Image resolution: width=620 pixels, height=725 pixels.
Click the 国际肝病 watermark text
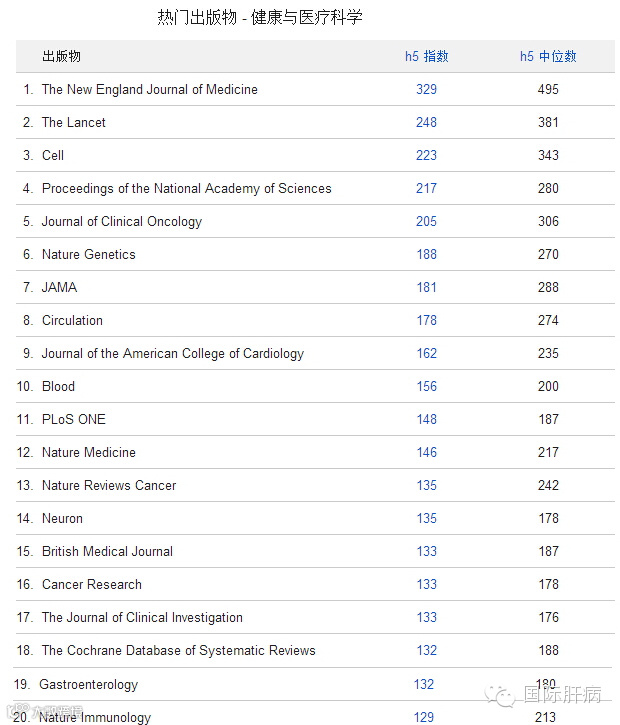[x=563, y=696]
